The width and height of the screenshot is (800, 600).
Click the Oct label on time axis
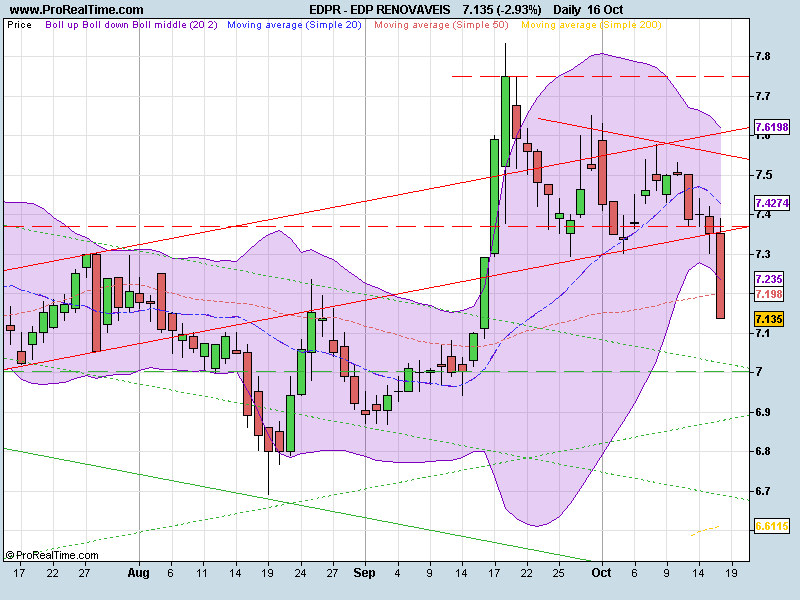coord(601,574)
